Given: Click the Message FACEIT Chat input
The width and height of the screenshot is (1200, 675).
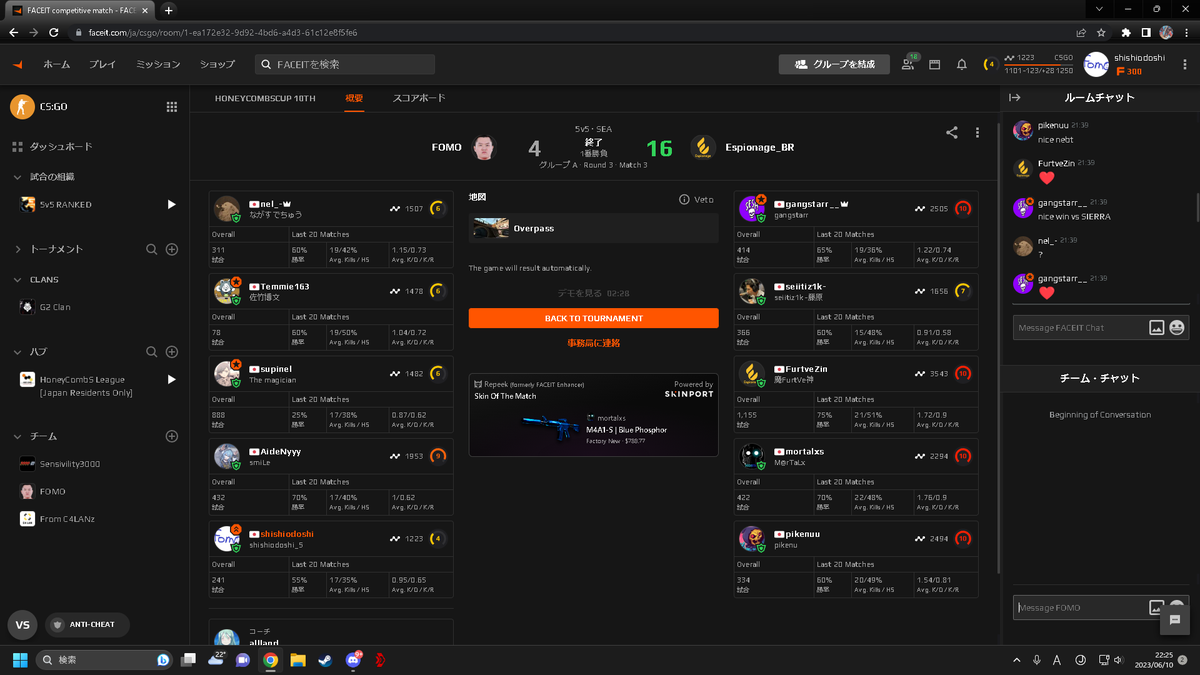Looking at the screenshot, I should [1079, 328].
